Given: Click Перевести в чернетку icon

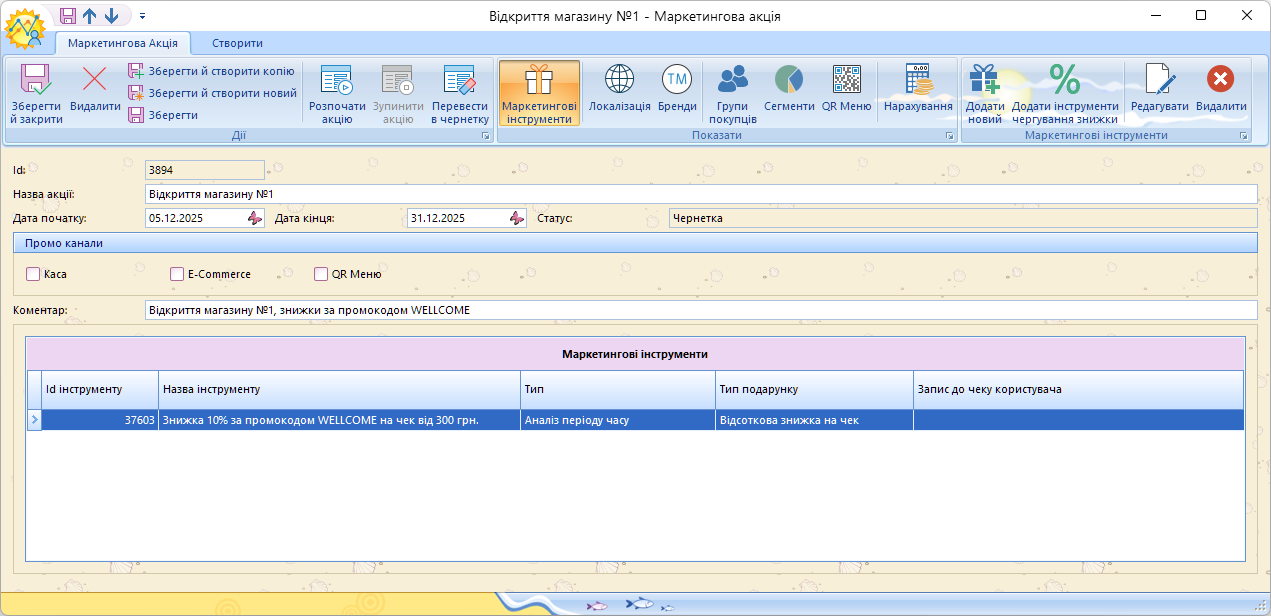Looking at the screenshot, I should [459, 80].
